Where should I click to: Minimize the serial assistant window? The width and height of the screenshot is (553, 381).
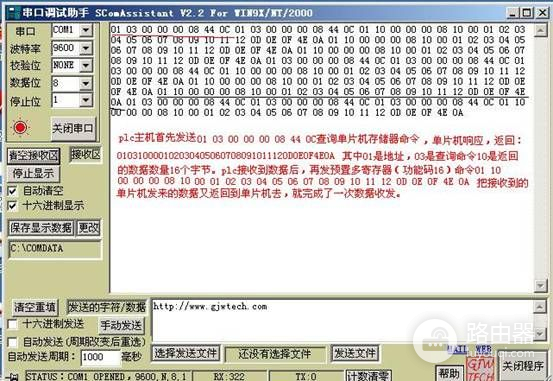[512, 13]
